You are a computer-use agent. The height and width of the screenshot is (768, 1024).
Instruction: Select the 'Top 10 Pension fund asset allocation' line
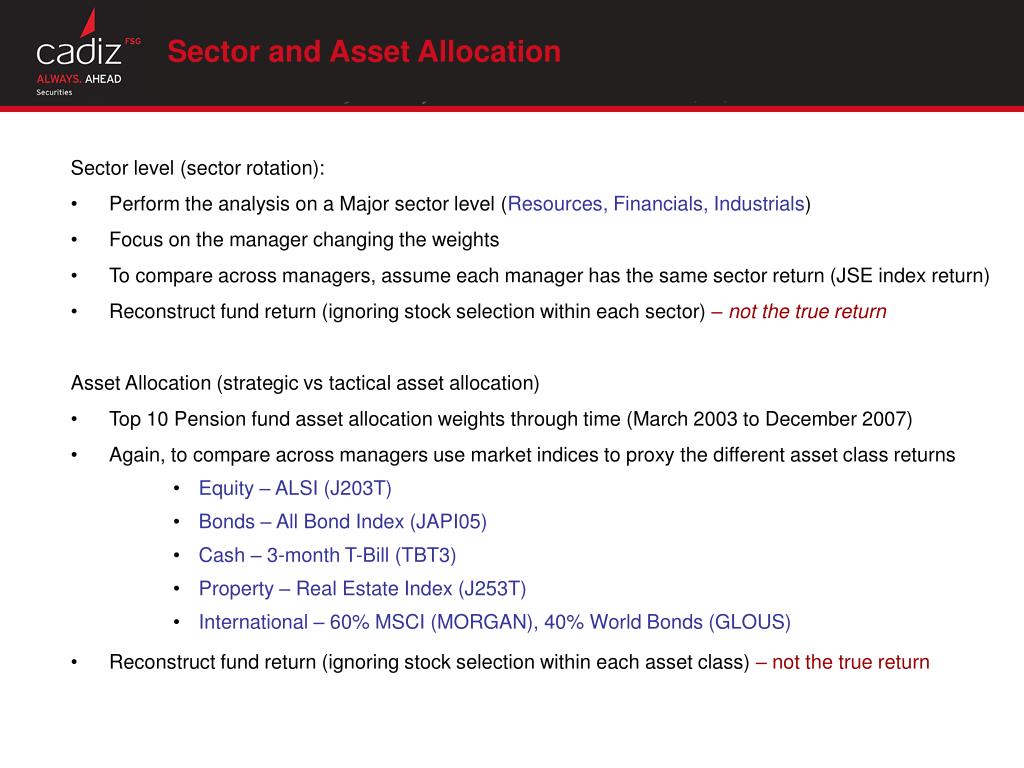(511, 419)
